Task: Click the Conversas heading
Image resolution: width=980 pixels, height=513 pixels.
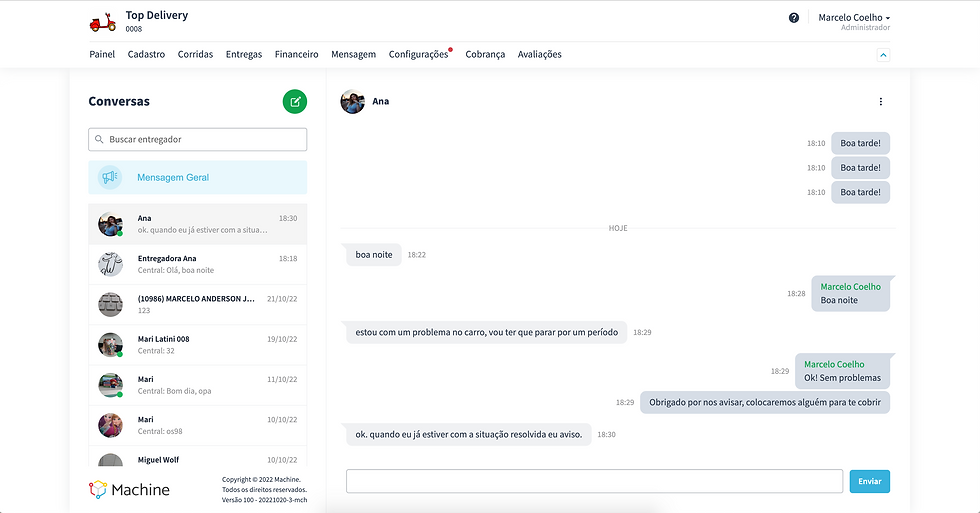Action: click(119, 101)
